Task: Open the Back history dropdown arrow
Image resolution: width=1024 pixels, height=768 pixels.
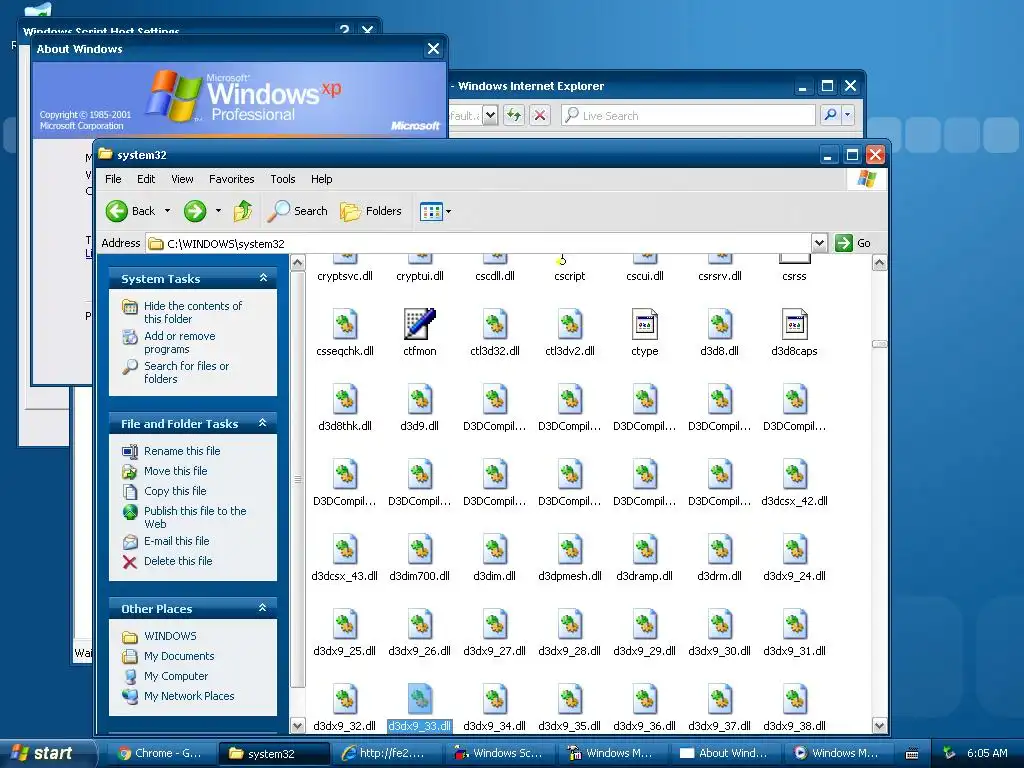Action: tap(167, 211)
